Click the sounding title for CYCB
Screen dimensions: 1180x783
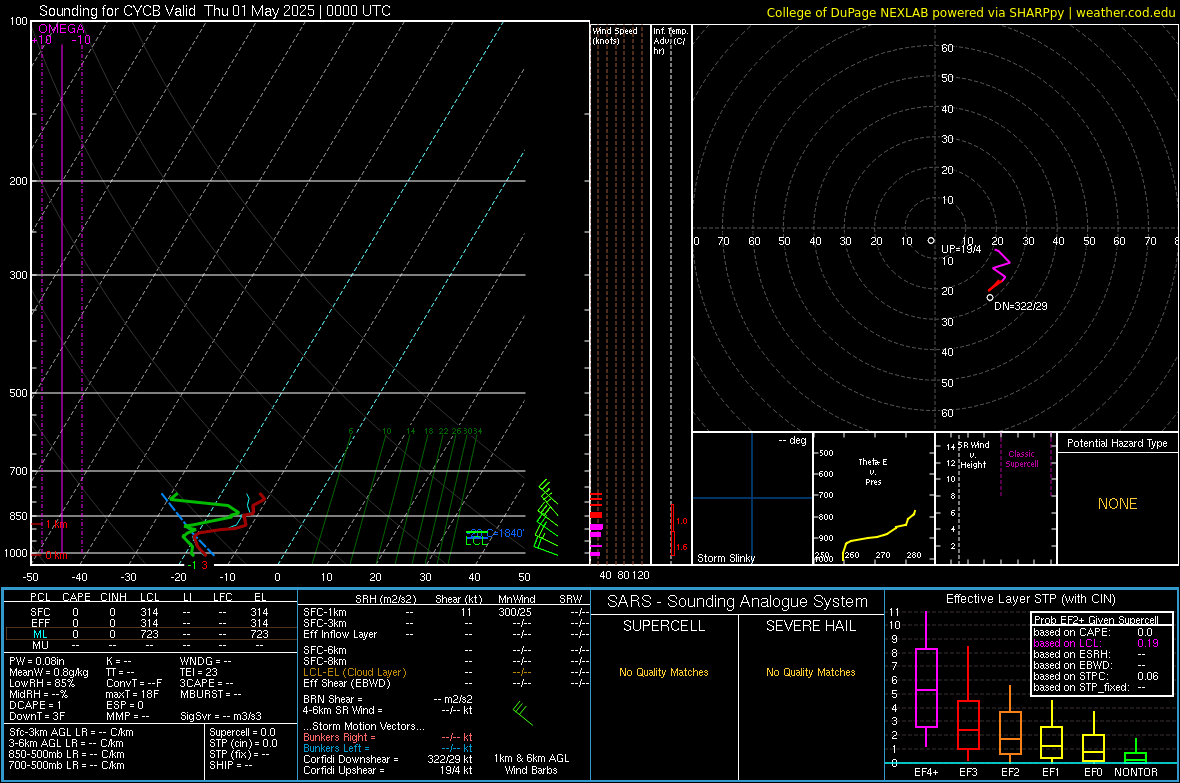pyautogui.click(x=214, y=11)
